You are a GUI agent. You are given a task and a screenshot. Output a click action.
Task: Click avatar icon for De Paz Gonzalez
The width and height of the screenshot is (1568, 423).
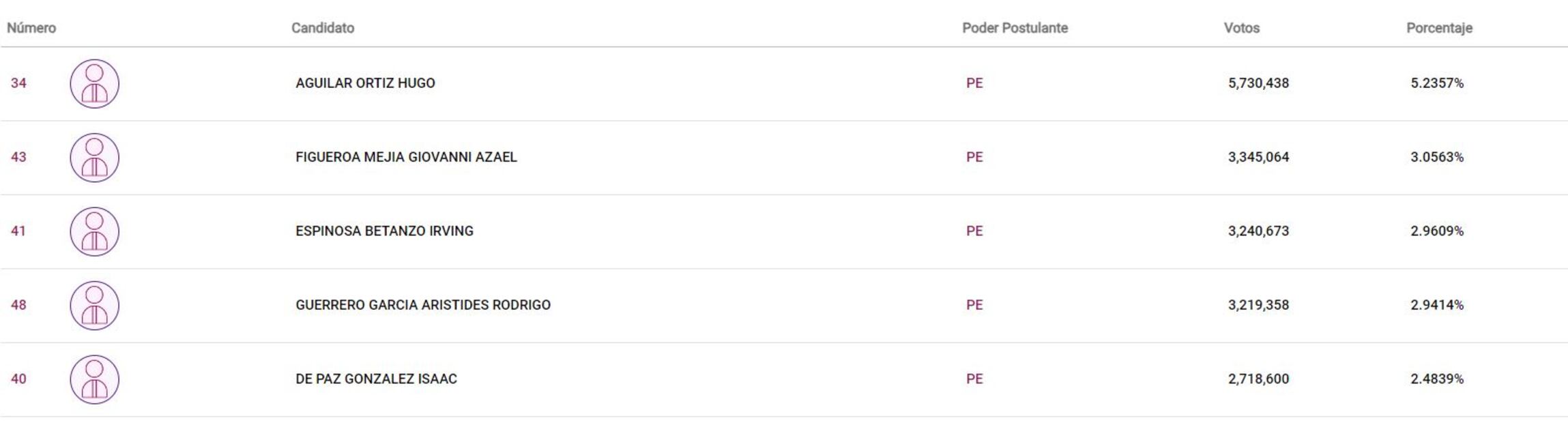coord(94,379)
